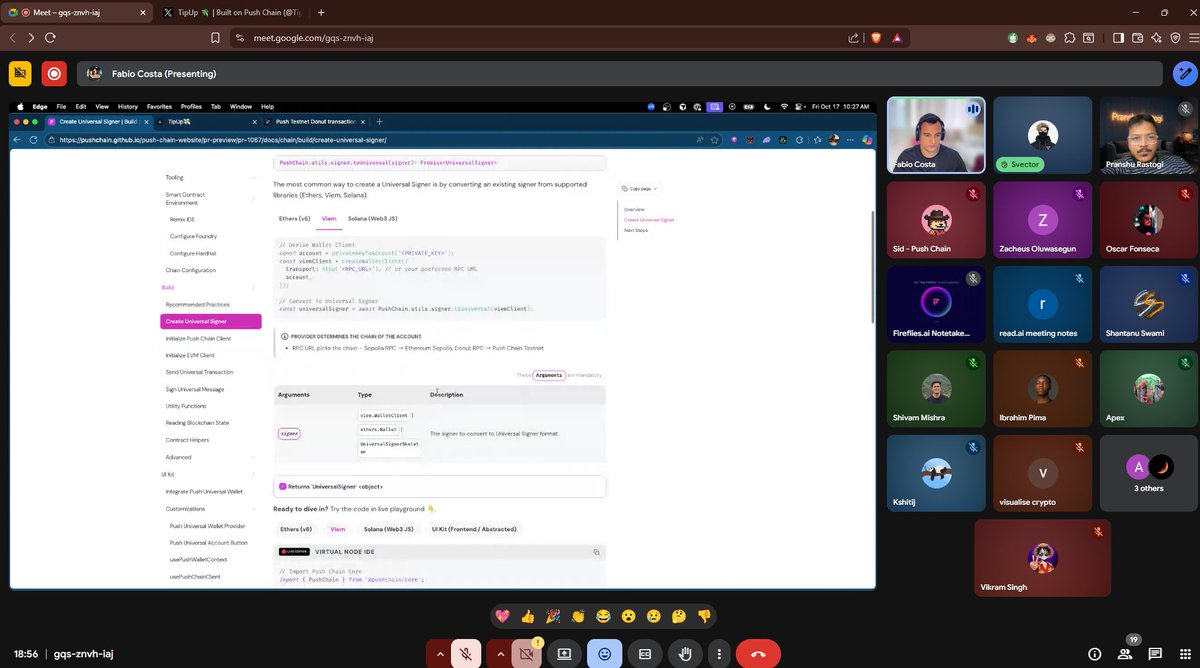
Task: Expand the UI Kit section chevron
Action: 254,474
